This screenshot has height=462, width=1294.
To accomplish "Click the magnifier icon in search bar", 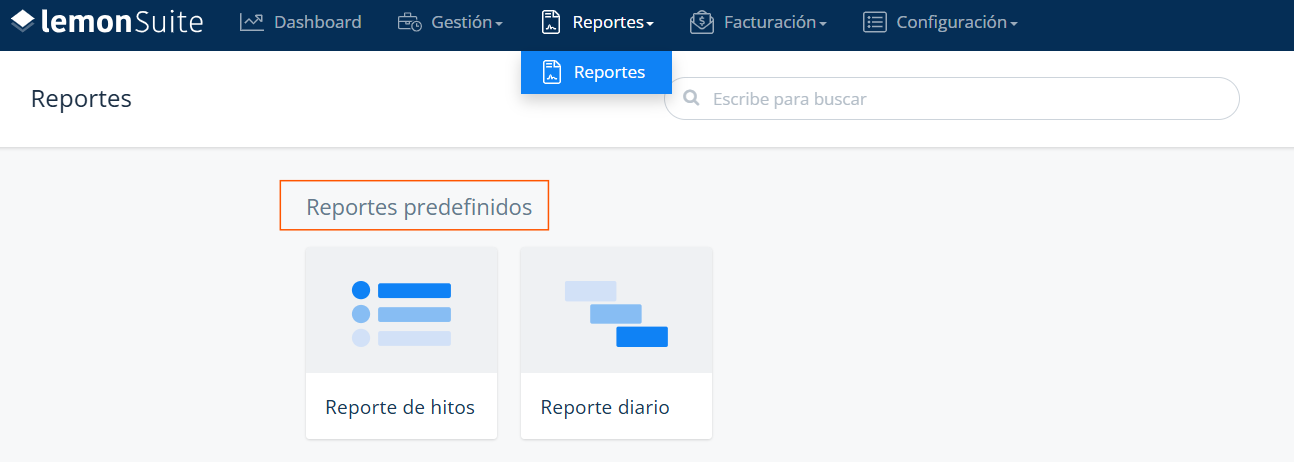I will (690, 99).
